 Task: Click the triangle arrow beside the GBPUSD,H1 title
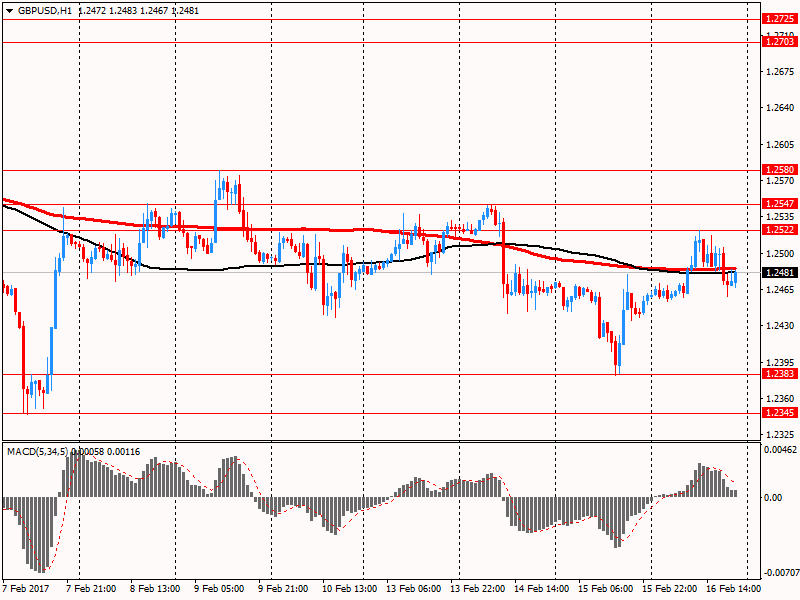tap(9, 10)
